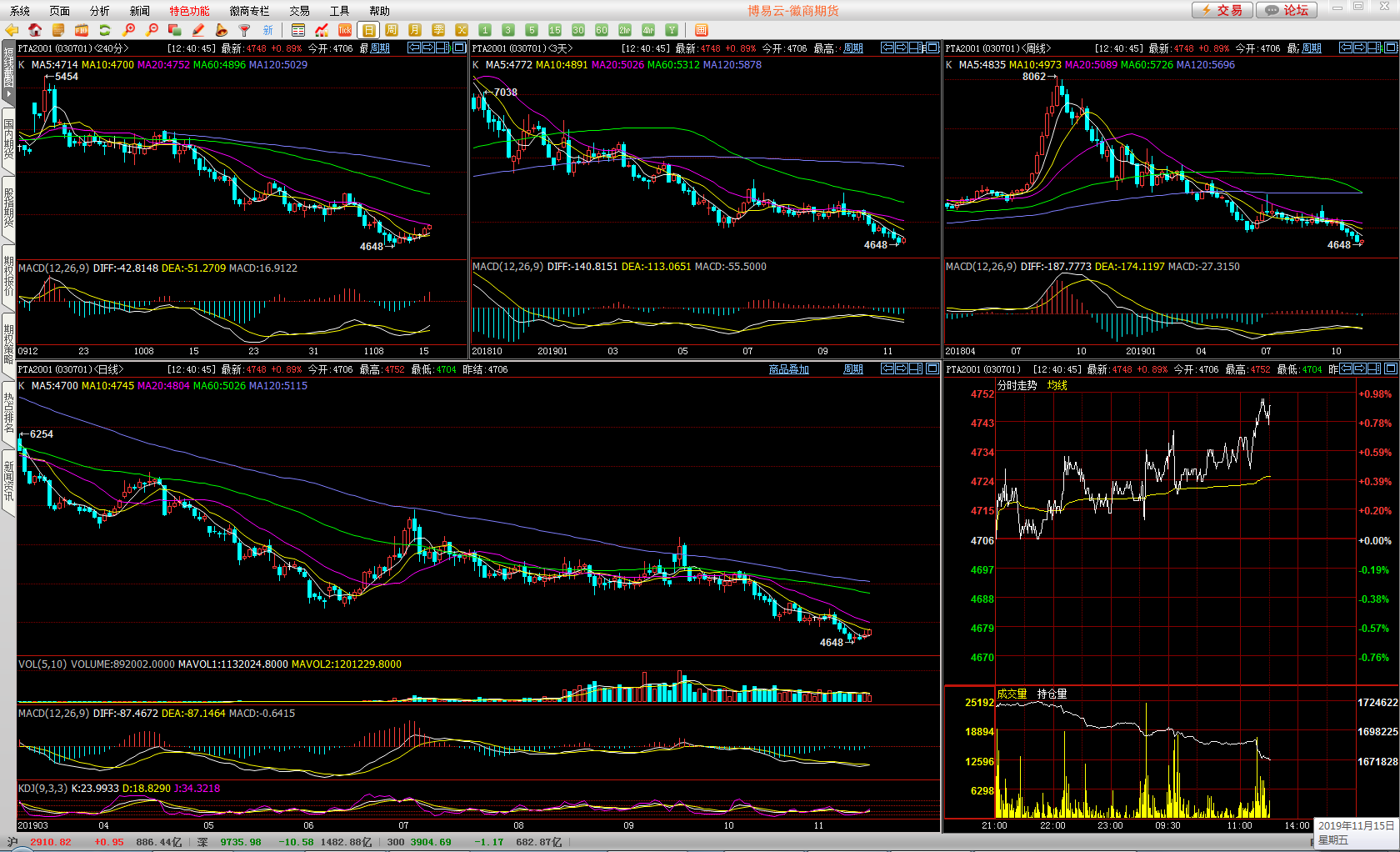The height and width of the screenshot is (852, 1400).
Task: Select the red pencil drawing tool
Action: 198,30
